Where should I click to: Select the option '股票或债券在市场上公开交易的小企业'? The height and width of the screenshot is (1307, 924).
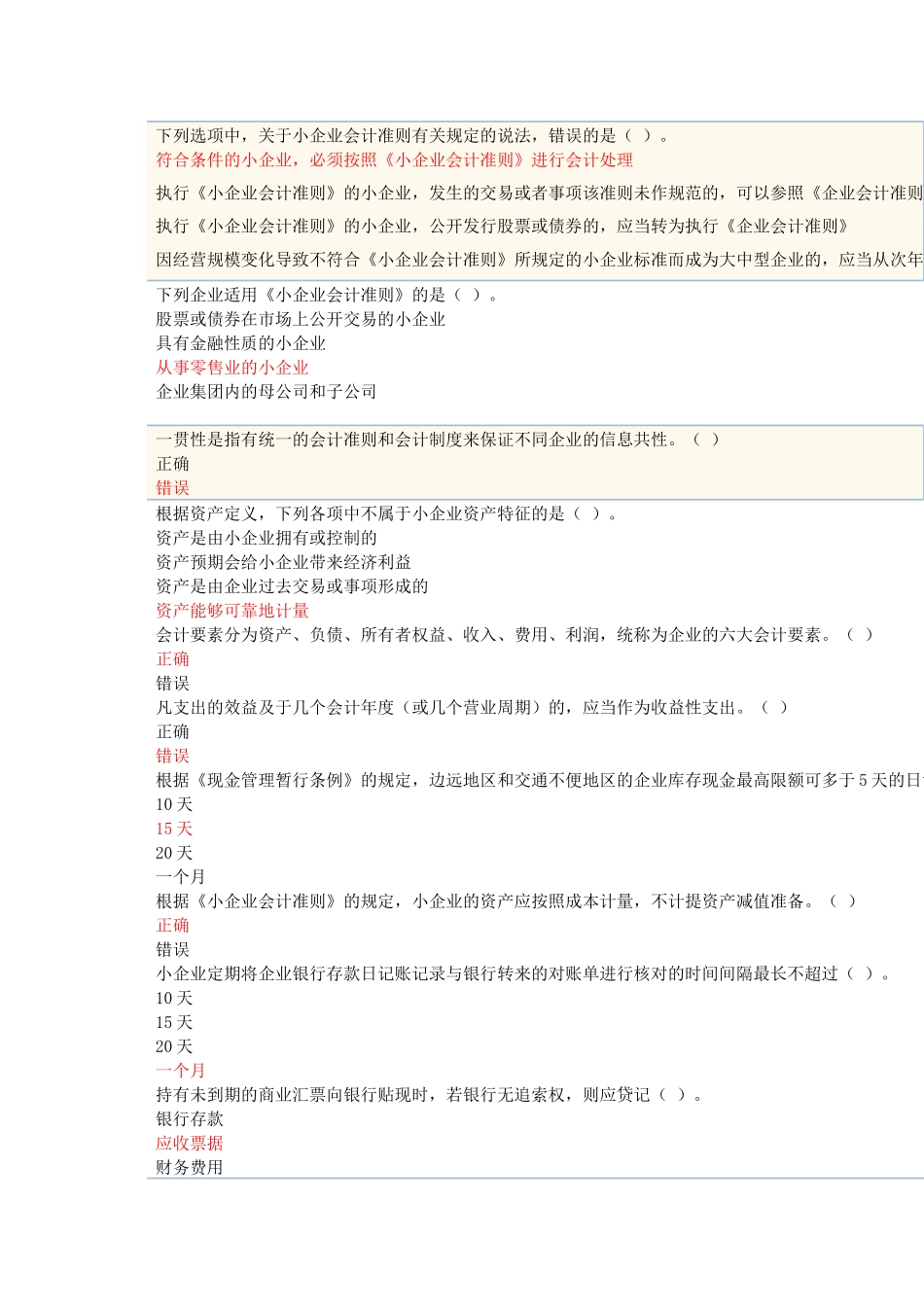(301, 319)
